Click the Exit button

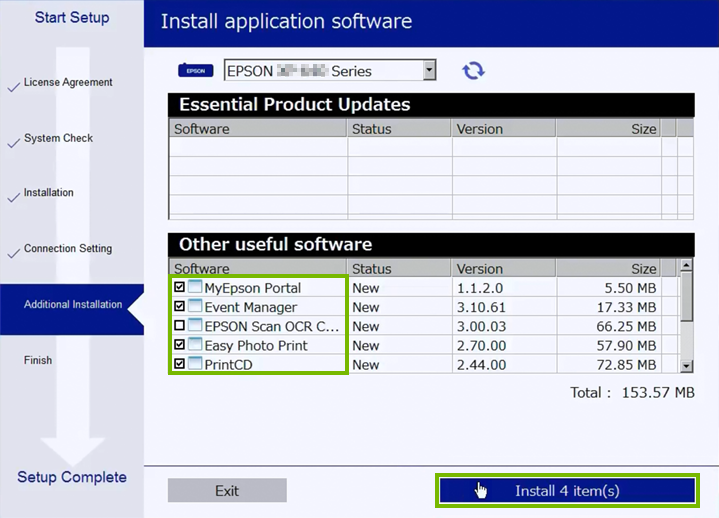pos(227,490)
